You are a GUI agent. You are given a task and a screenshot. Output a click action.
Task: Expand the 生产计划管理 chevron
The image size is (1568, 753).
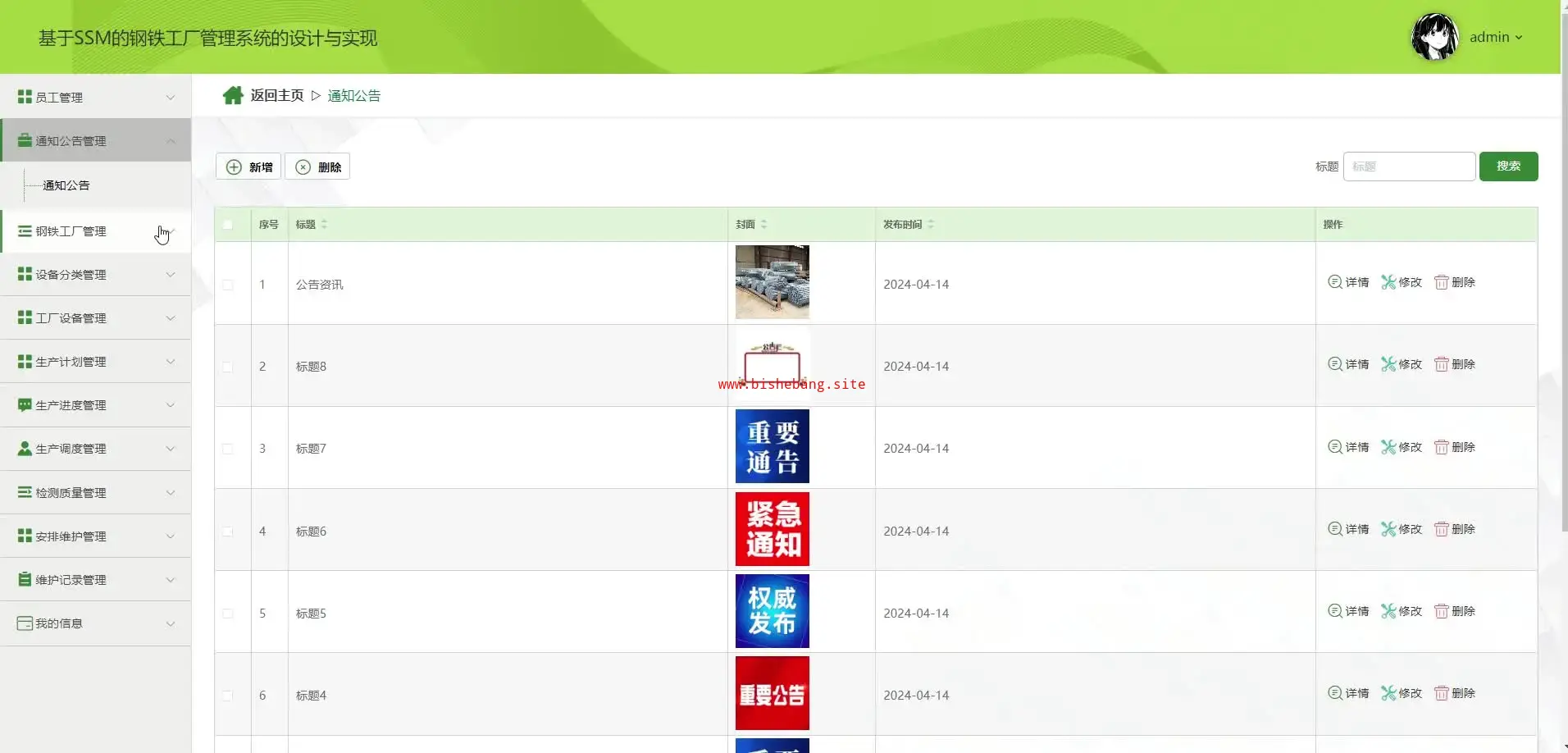171,362
